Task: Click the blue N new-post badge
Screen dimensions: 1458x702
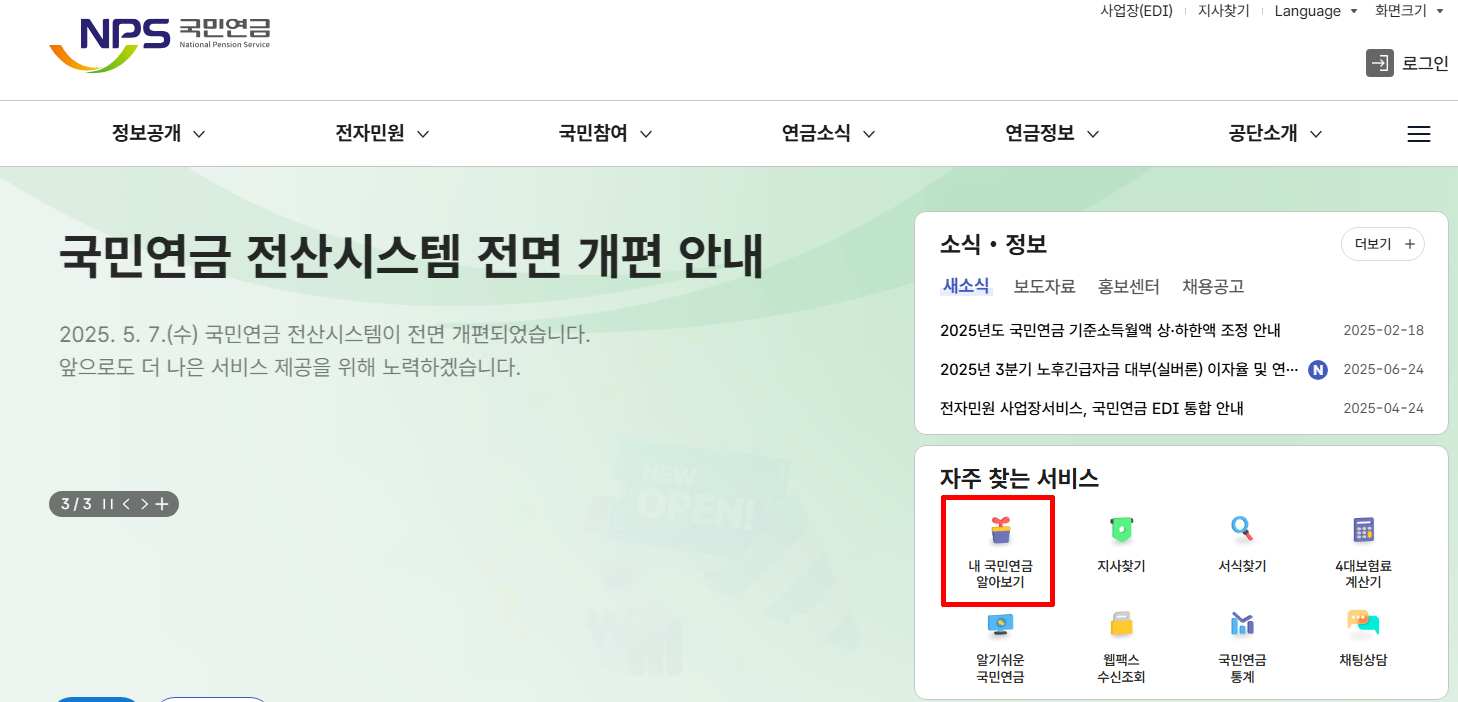Action: (x=1318, y=369)
